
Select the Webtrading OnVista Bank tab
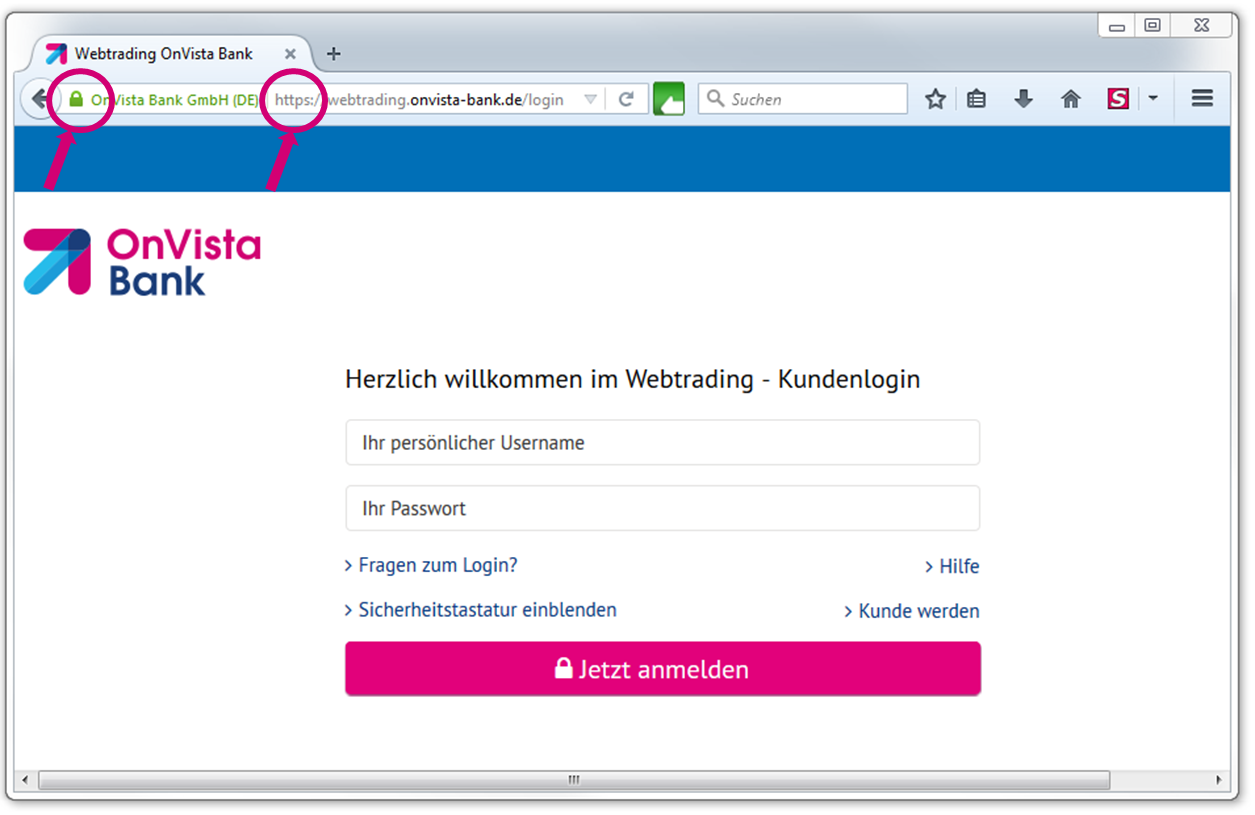coord(170,54)
